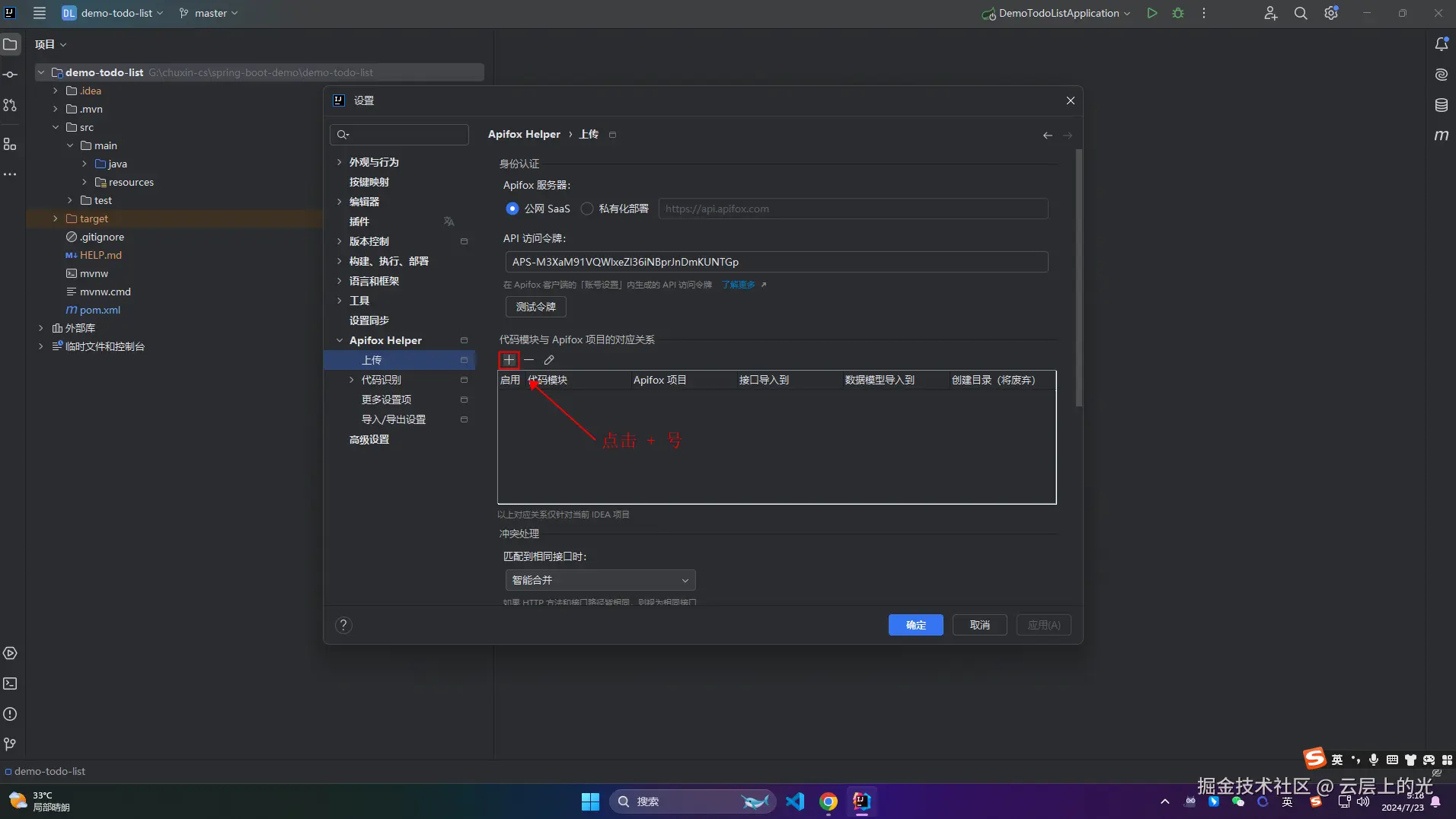Expand the 版本控制 settings category
Viewport: 1456px width, 819px height.
(339, 241)
